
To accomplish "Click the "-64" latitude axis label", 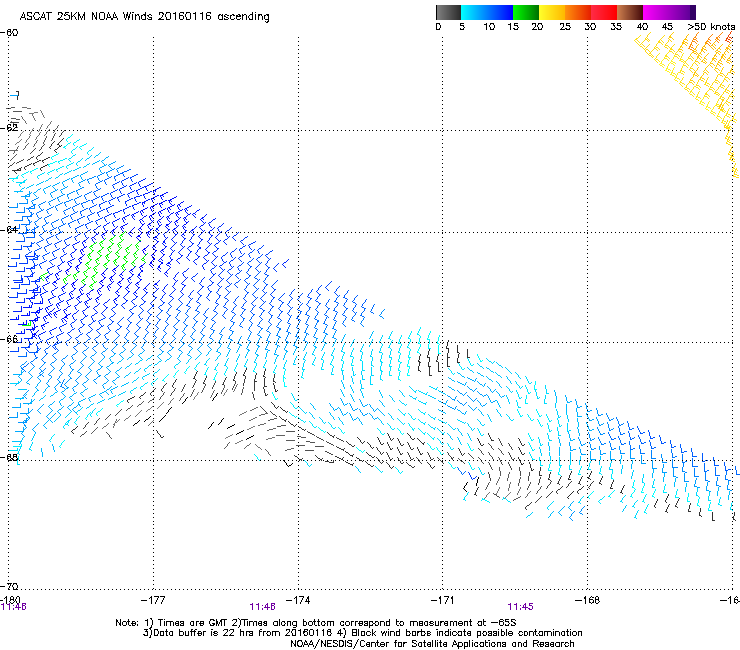I will (x=9, y=229).
